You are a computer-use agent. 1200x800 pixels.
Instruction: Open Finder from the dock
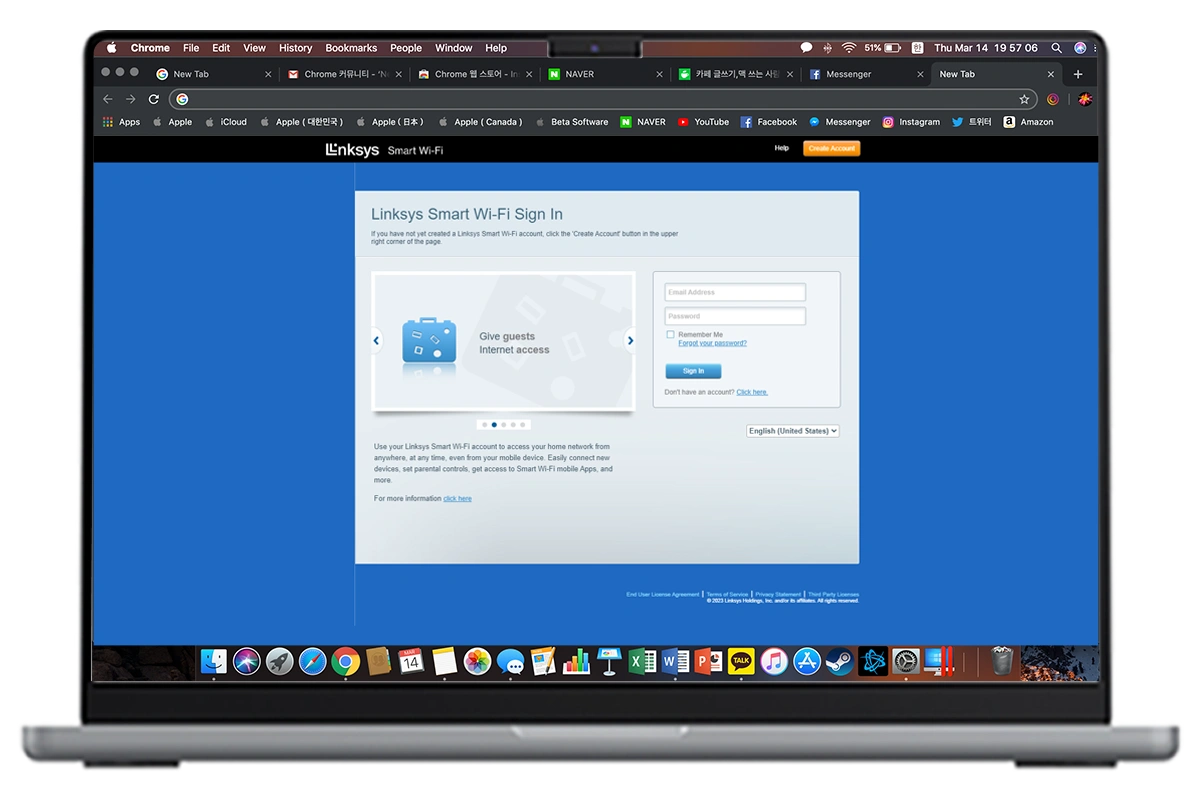(213, 661)
